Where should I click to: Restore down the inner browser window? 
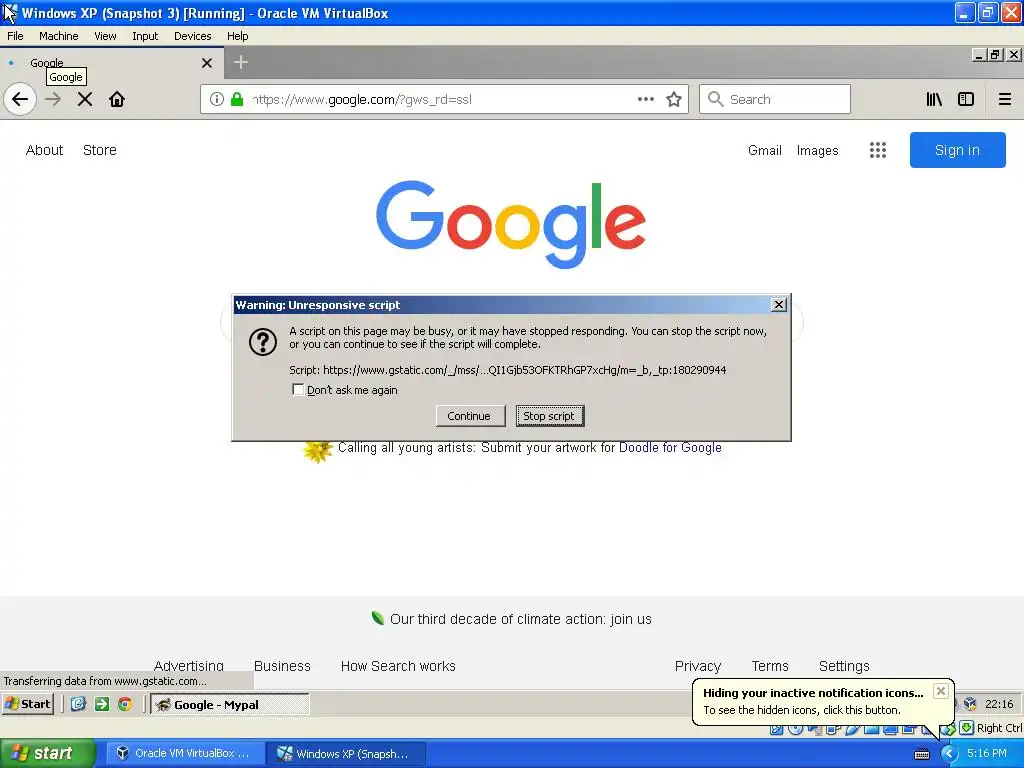pos(995,55)
